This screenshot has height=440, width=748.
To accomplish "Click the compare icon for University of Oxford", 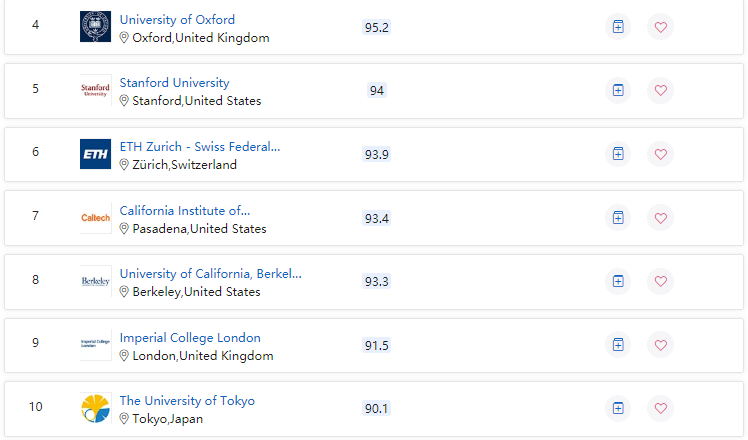I will pos(618,27).
